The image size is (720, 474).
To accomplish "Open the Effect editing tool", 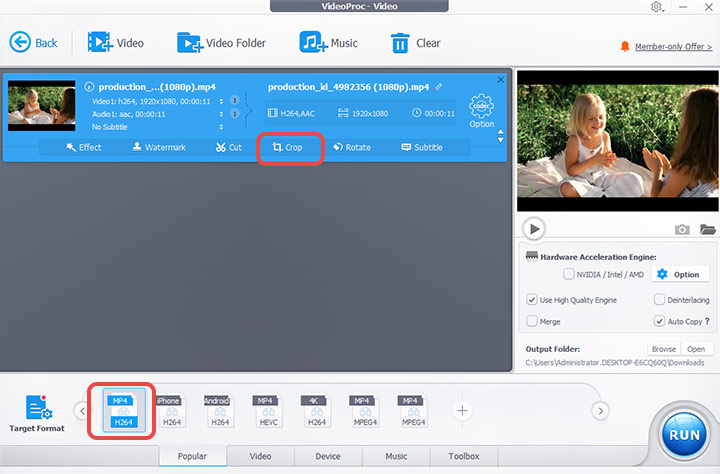I will click(84, 147).
